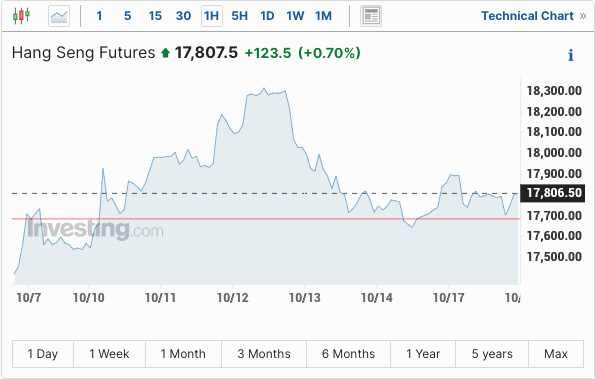Click the 17,700.00 axis label

(x=554, y=216)
